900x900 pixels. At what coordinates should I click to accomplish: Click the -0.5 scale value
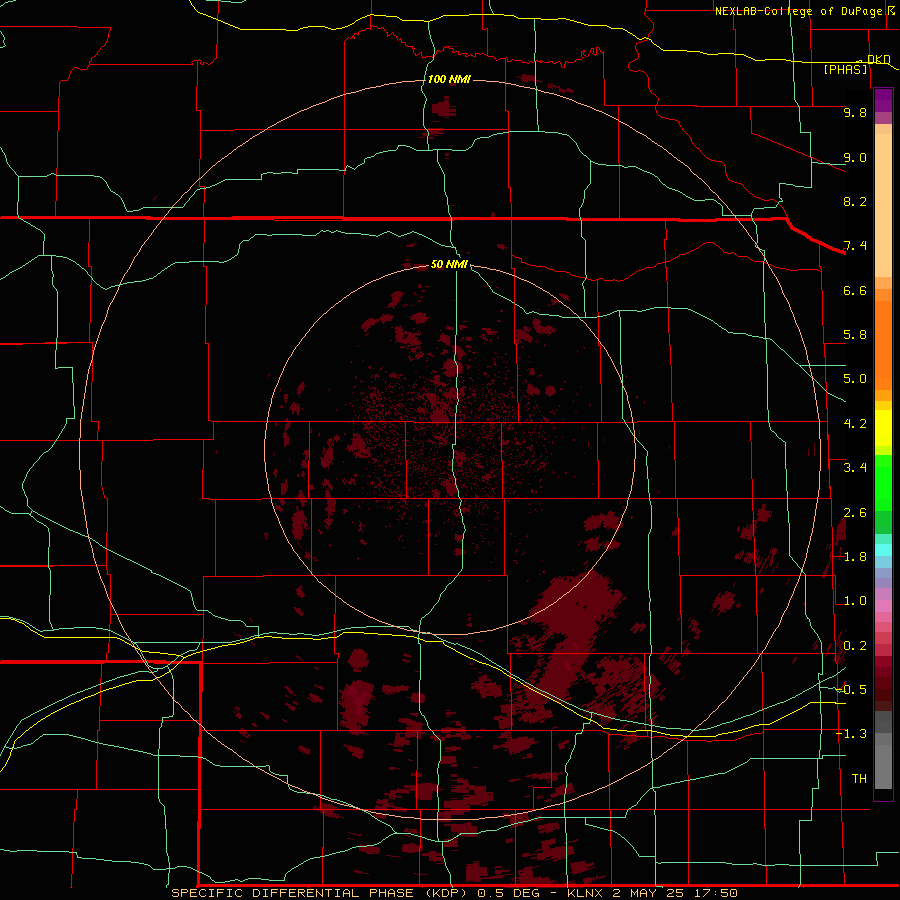click(x=851, y=690)
